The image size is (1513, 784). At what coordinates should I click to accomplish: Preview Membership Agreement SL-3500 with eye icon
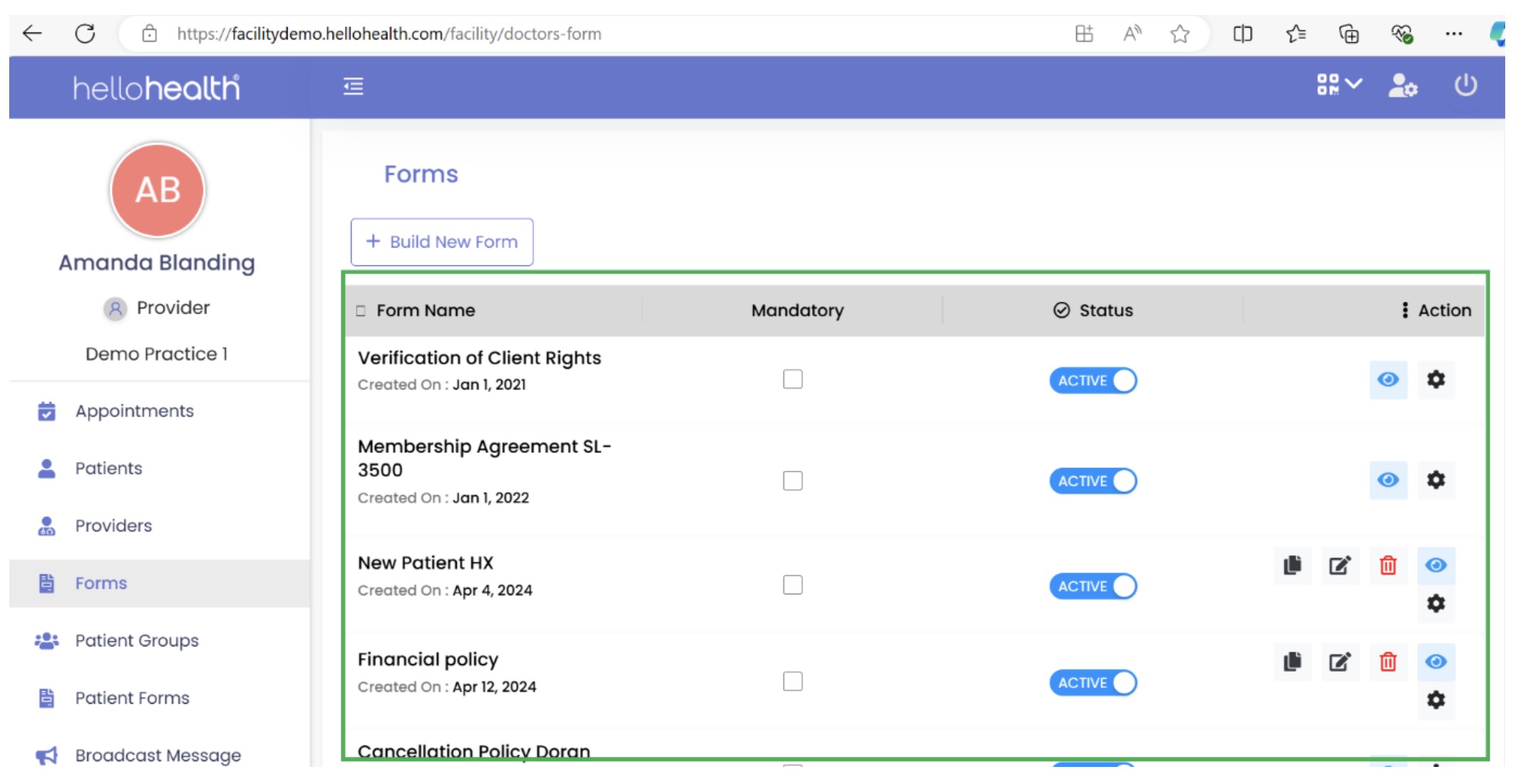coord(1388,480)
